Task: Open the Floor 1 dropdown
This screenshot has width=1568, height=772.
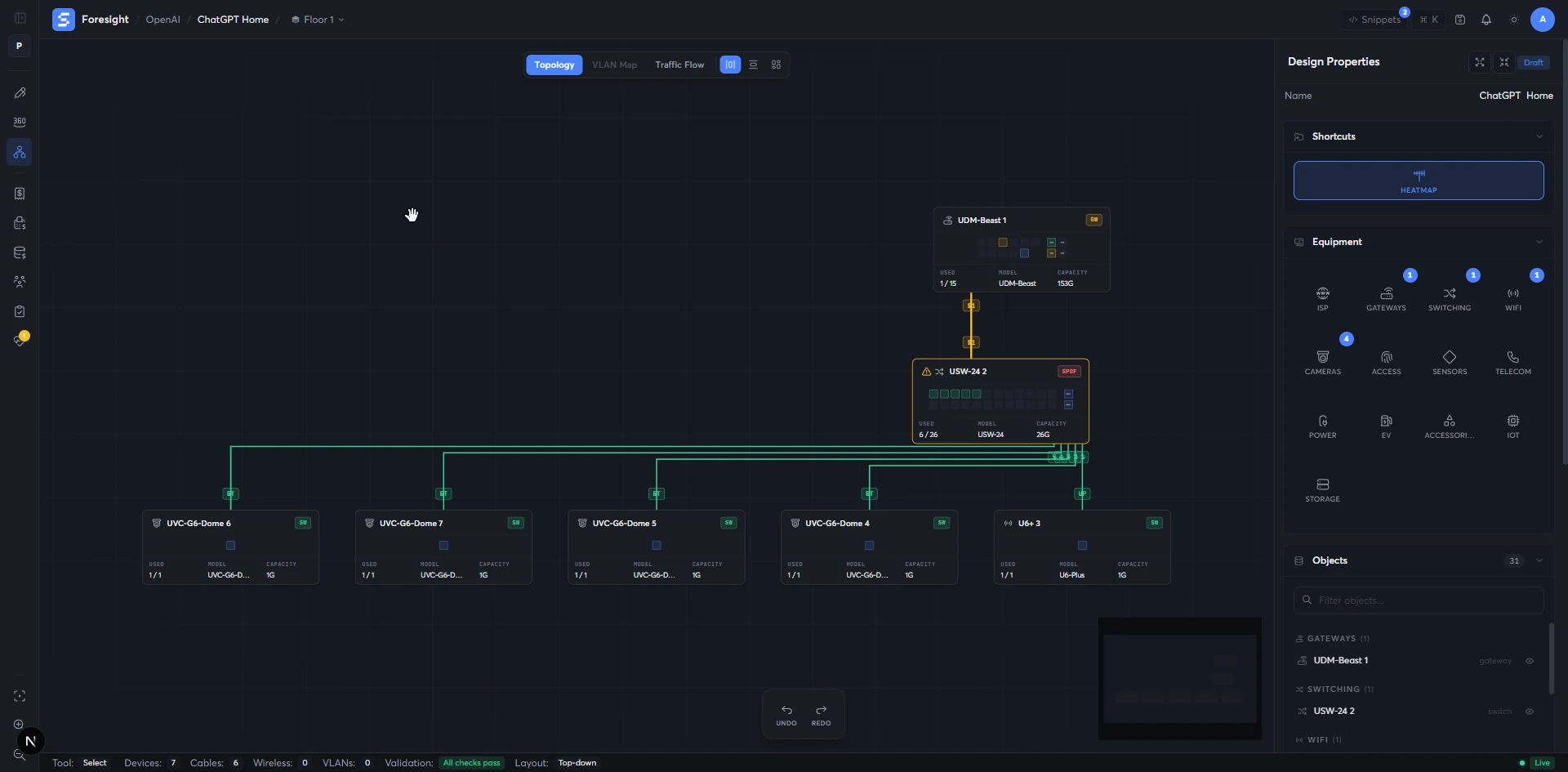Action: pos(318,20)
